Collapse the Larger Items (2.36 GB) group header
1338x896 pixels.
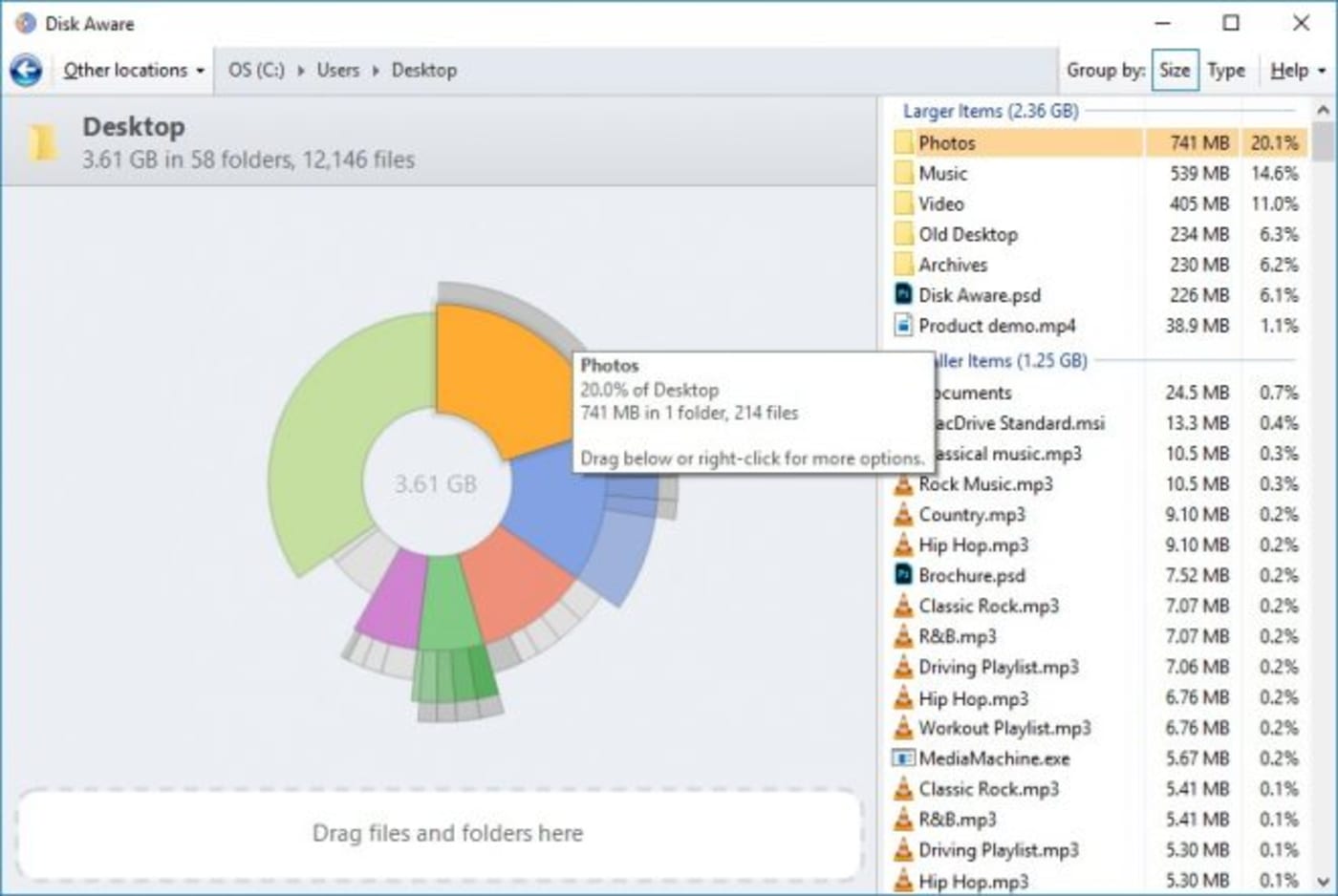pyautogui.click(x=991, y=111)
